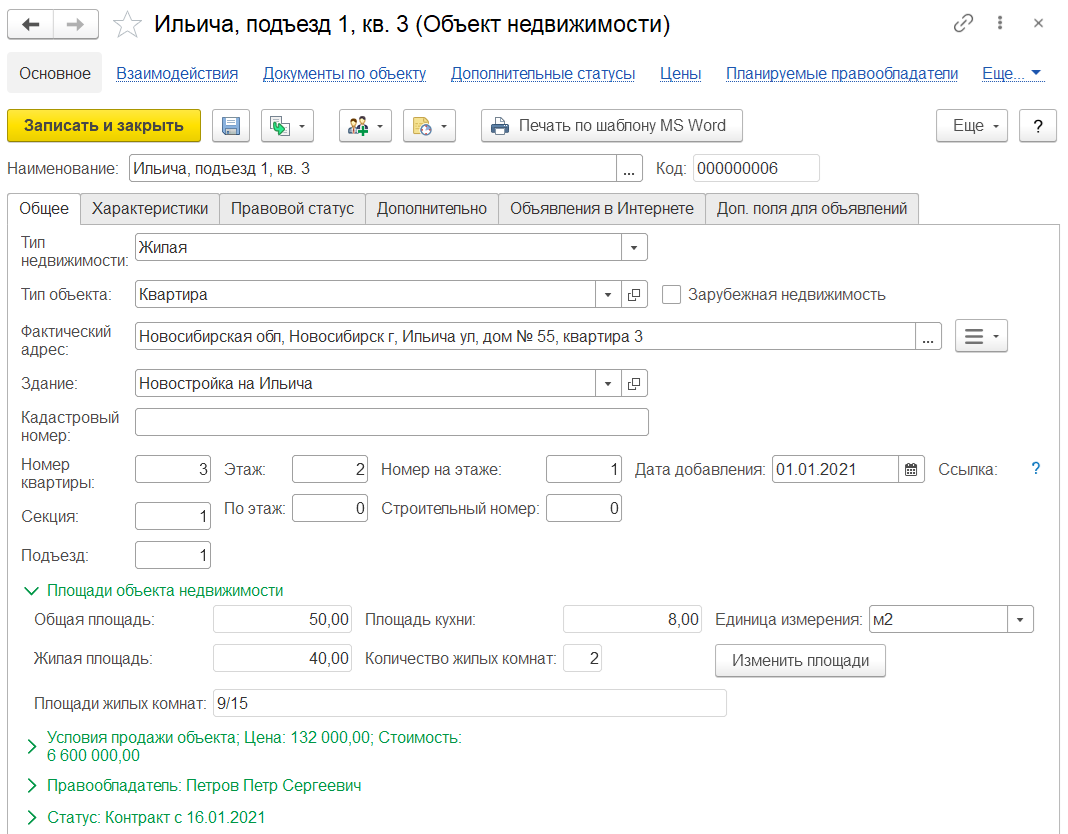The height and width of the screenshot is (834, 1068).
Task: Open Планируемые правообладатели link
Action: pos(842,74)
